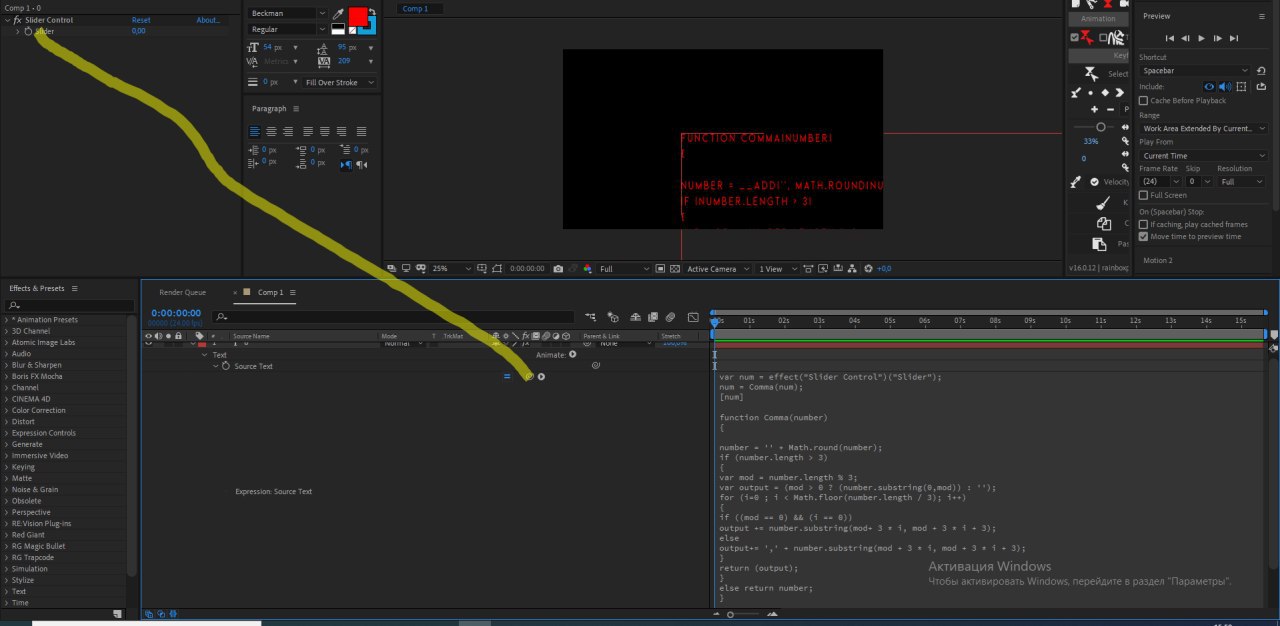This screenshot has width=1280, height=626.
Task: Open the timeline graph editor
Action: point(693,317)
